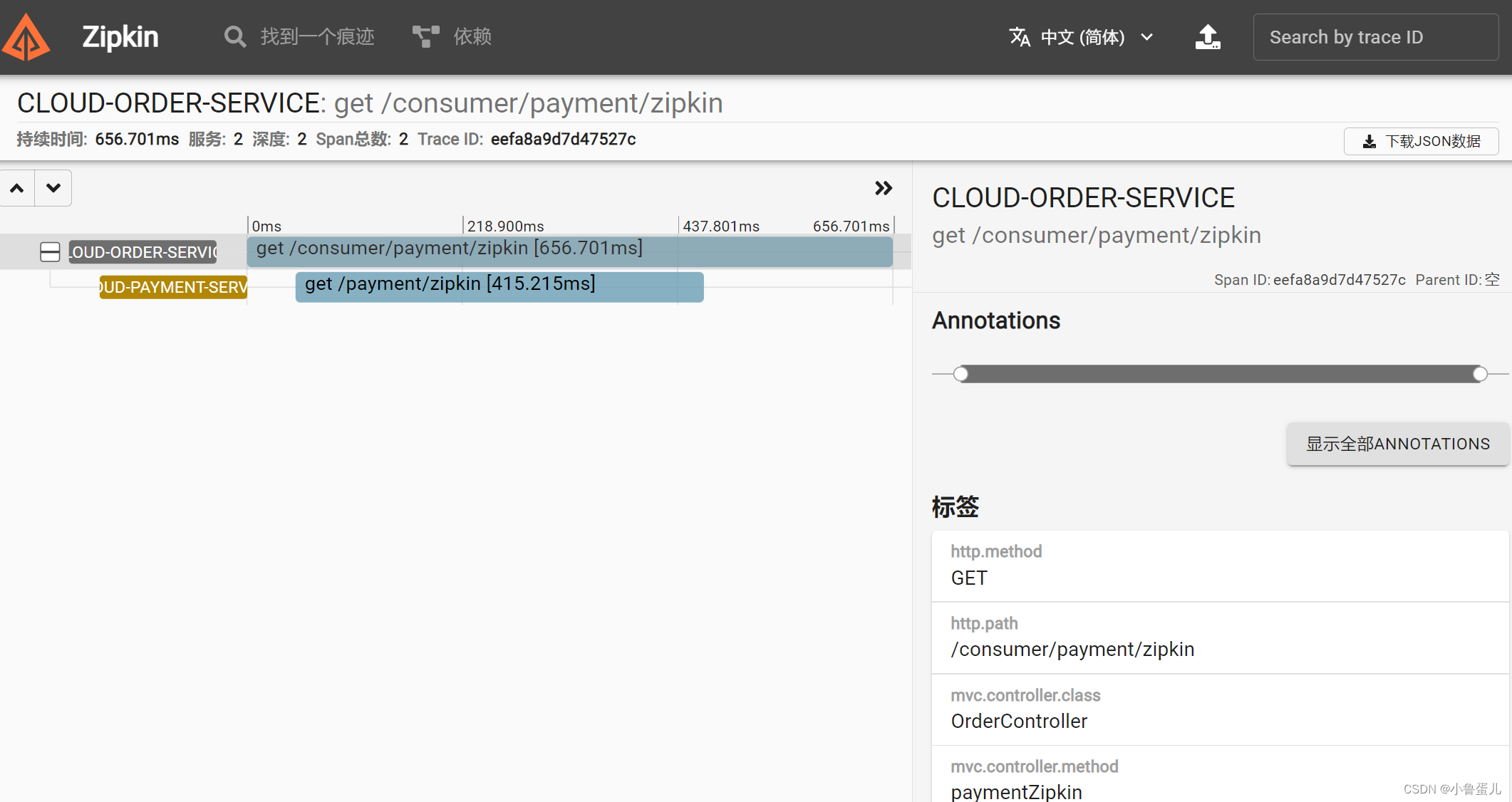Screen dimensions: 1512x802
Task: Click the 437.801ms timeline tick label
Action: (721, 226)
